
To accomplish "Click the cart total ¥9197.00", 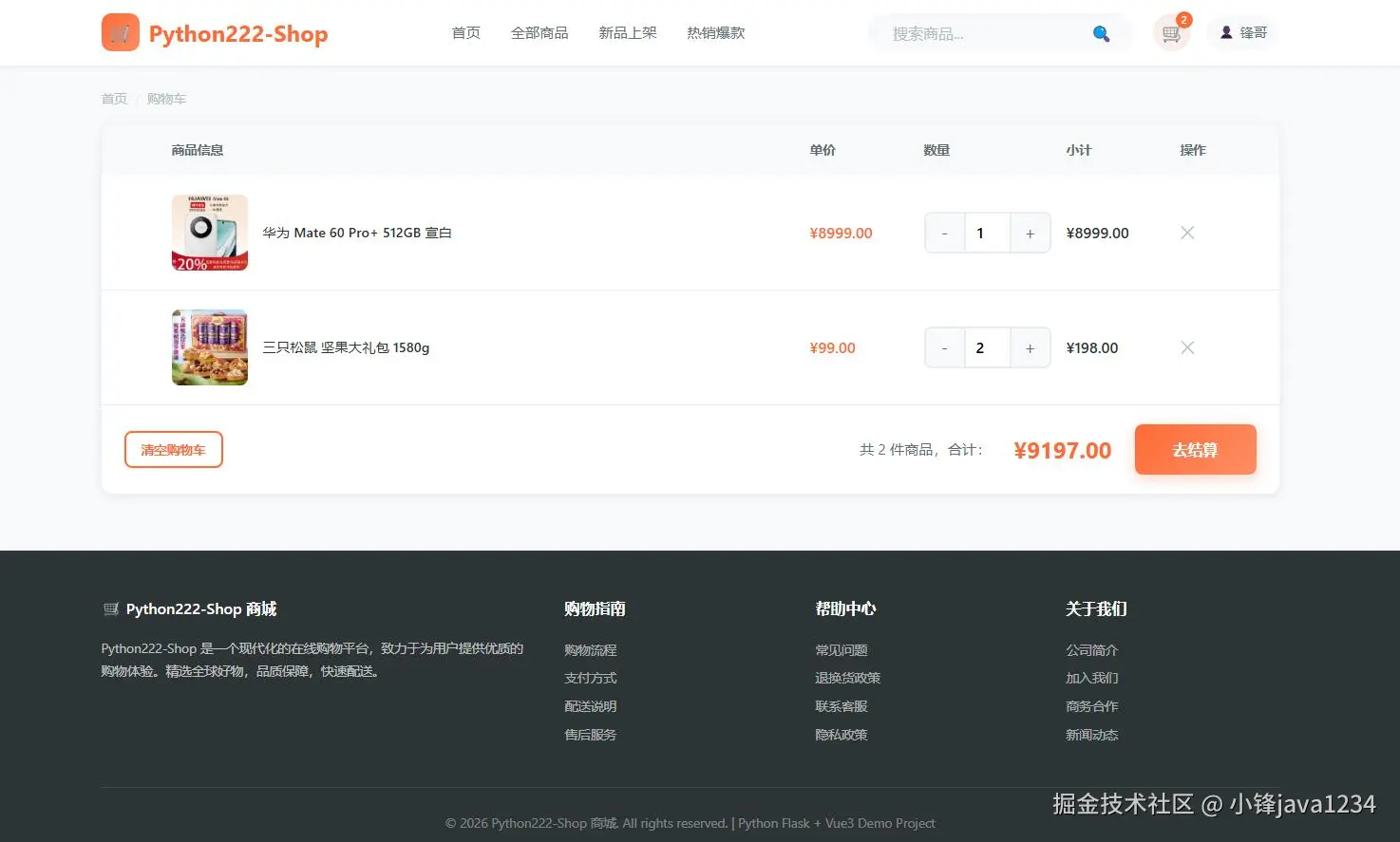I will (x=1063, y=450).
